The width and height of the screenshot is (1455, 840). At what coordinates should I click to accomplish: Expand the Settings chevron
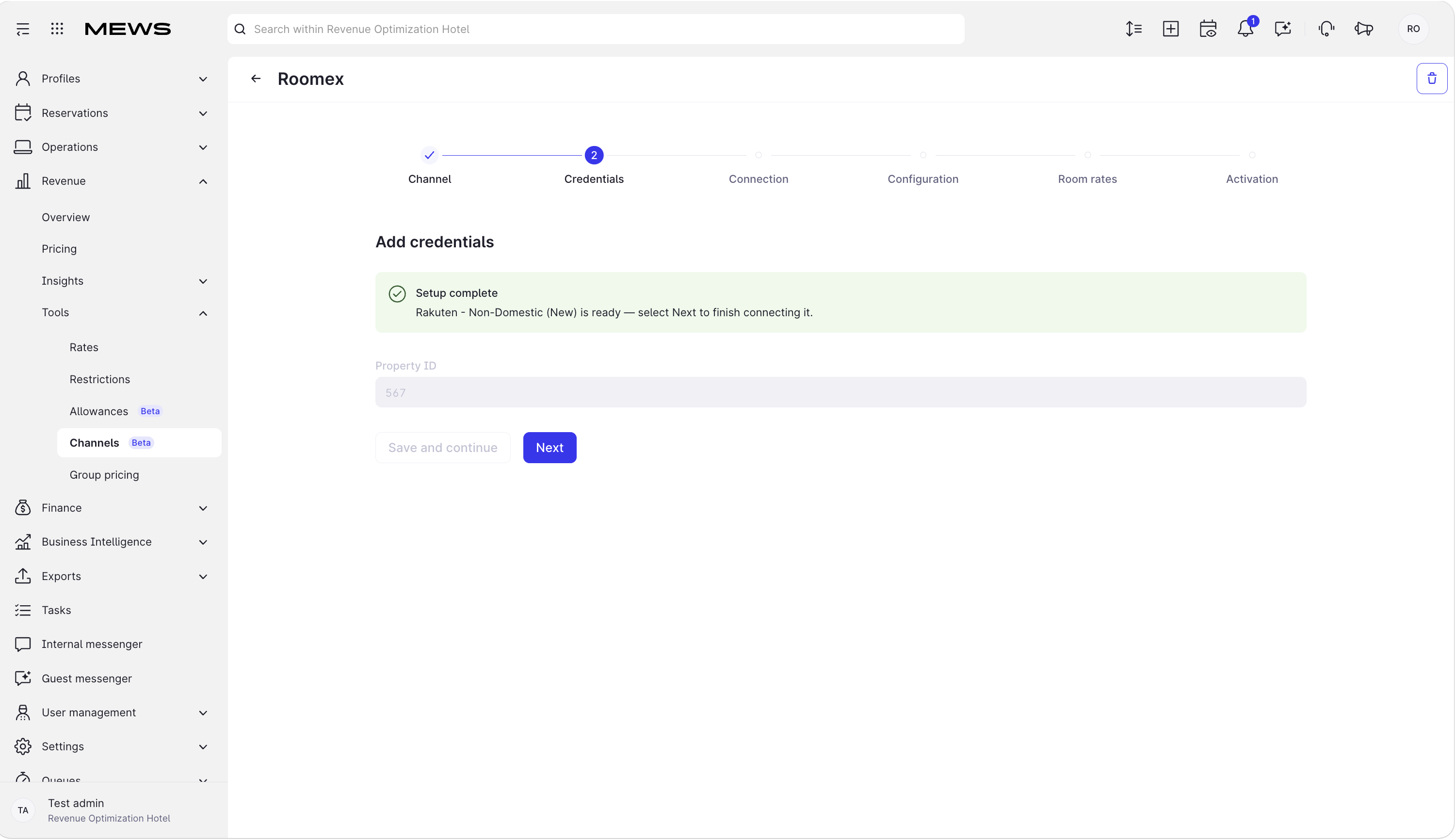203,746
